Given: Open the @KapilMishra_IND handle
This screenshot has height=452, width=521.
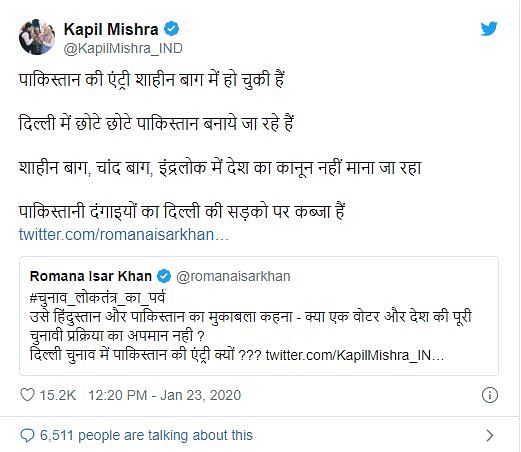Looking at the screenshot, I should (x=123, y=49).
